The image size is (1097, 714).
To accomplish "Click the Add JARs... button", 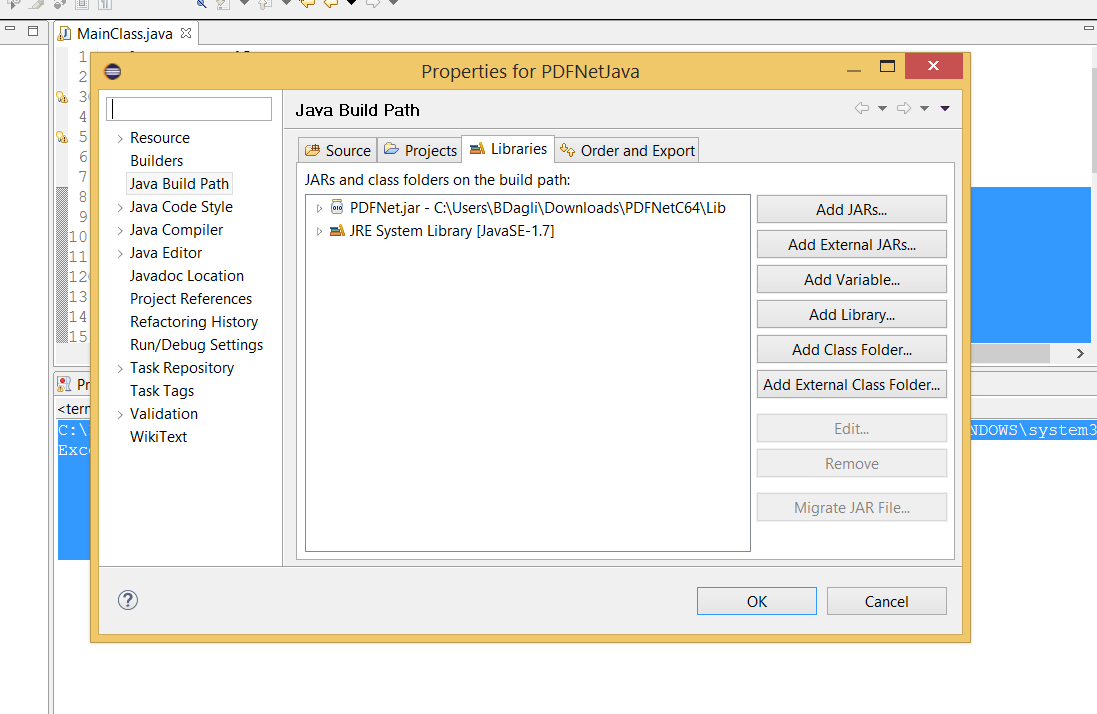I will pyautogui.click(x=851, y=209).
